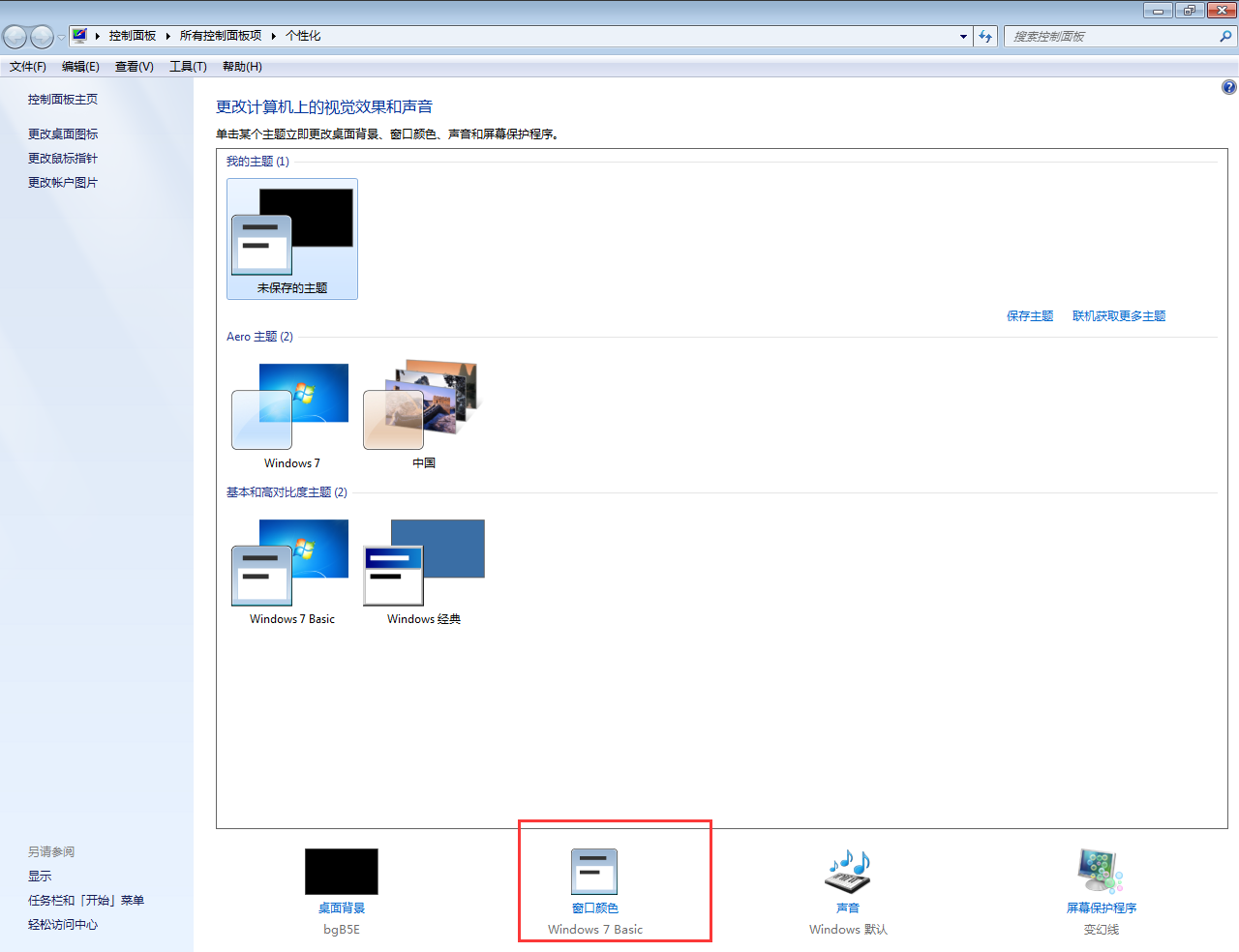Click the 声音 musical notes icon
The height and width of the screenshot is (952, 1239).
click(x=848, y=872)
